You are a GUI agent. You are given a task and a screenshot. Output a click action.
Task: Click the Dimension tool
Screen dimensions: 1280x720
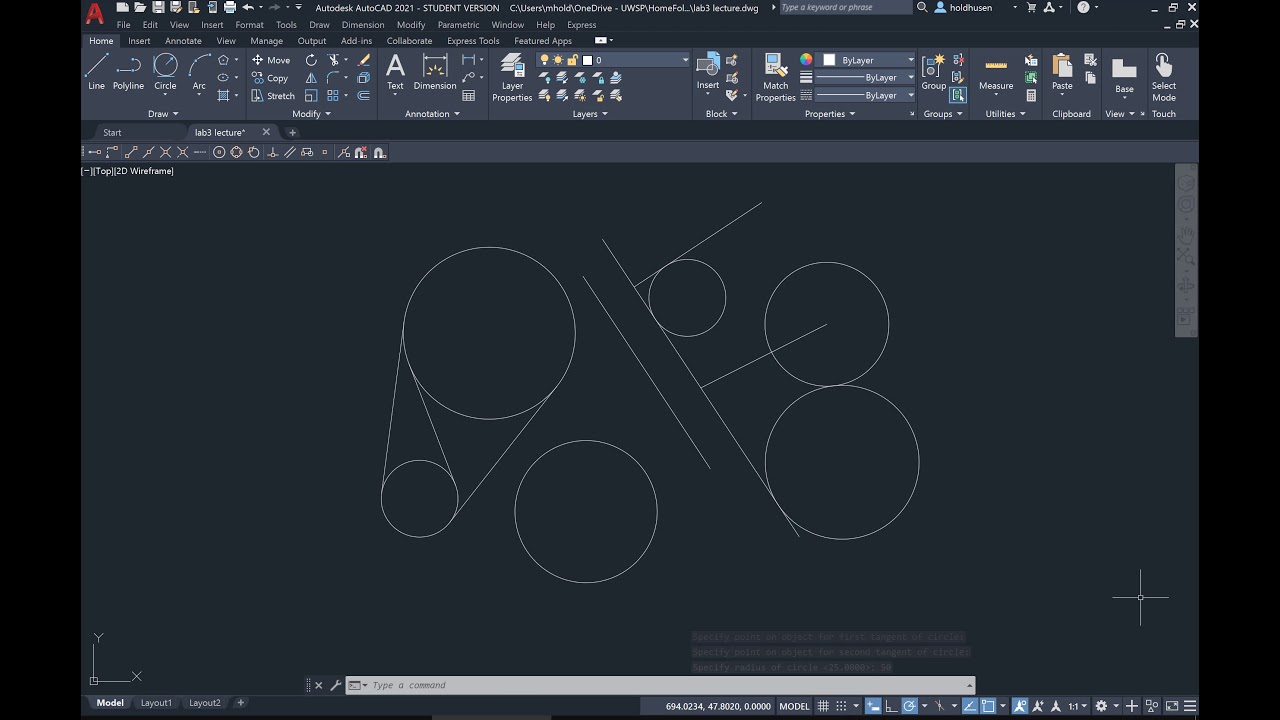(435, 72)
